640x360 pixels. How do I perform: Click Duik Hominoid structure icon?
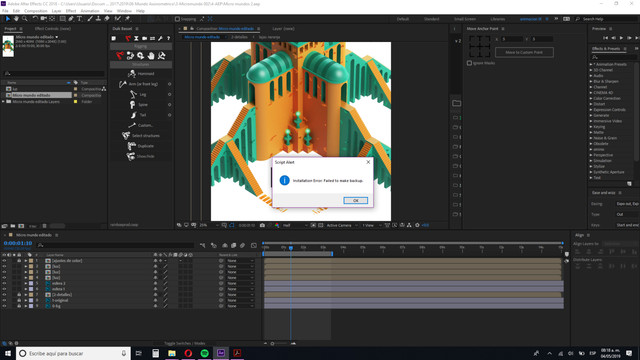[x=131, y=73]
